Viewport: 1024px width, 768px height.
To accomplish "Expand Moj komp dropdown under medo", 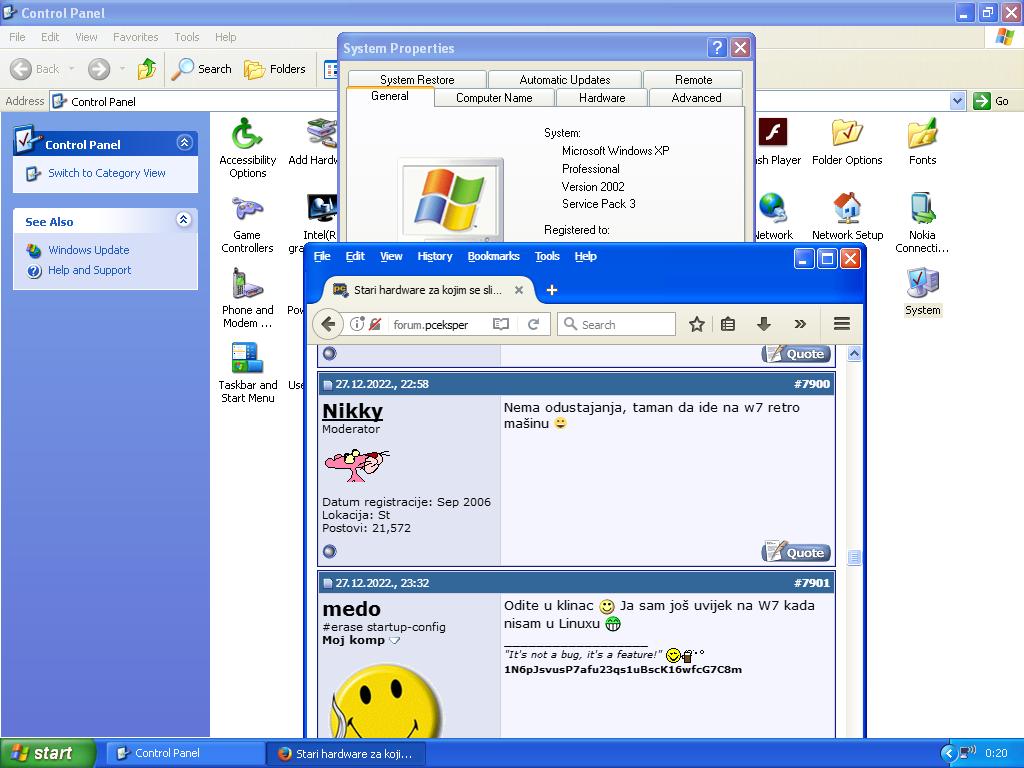I will click(x=394, y=641).
